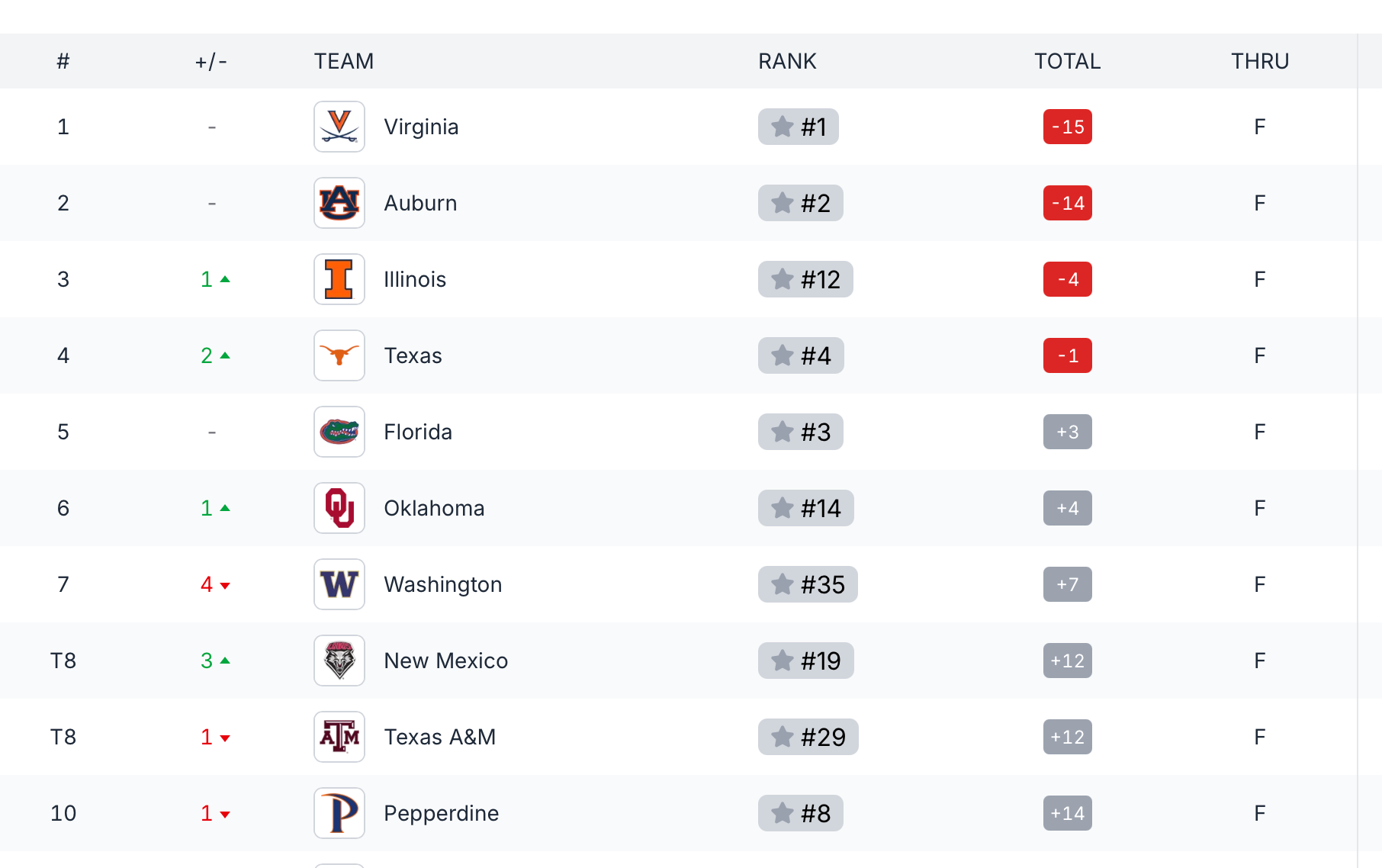Sort by the TEAM column header

click(x=344, y=61)
